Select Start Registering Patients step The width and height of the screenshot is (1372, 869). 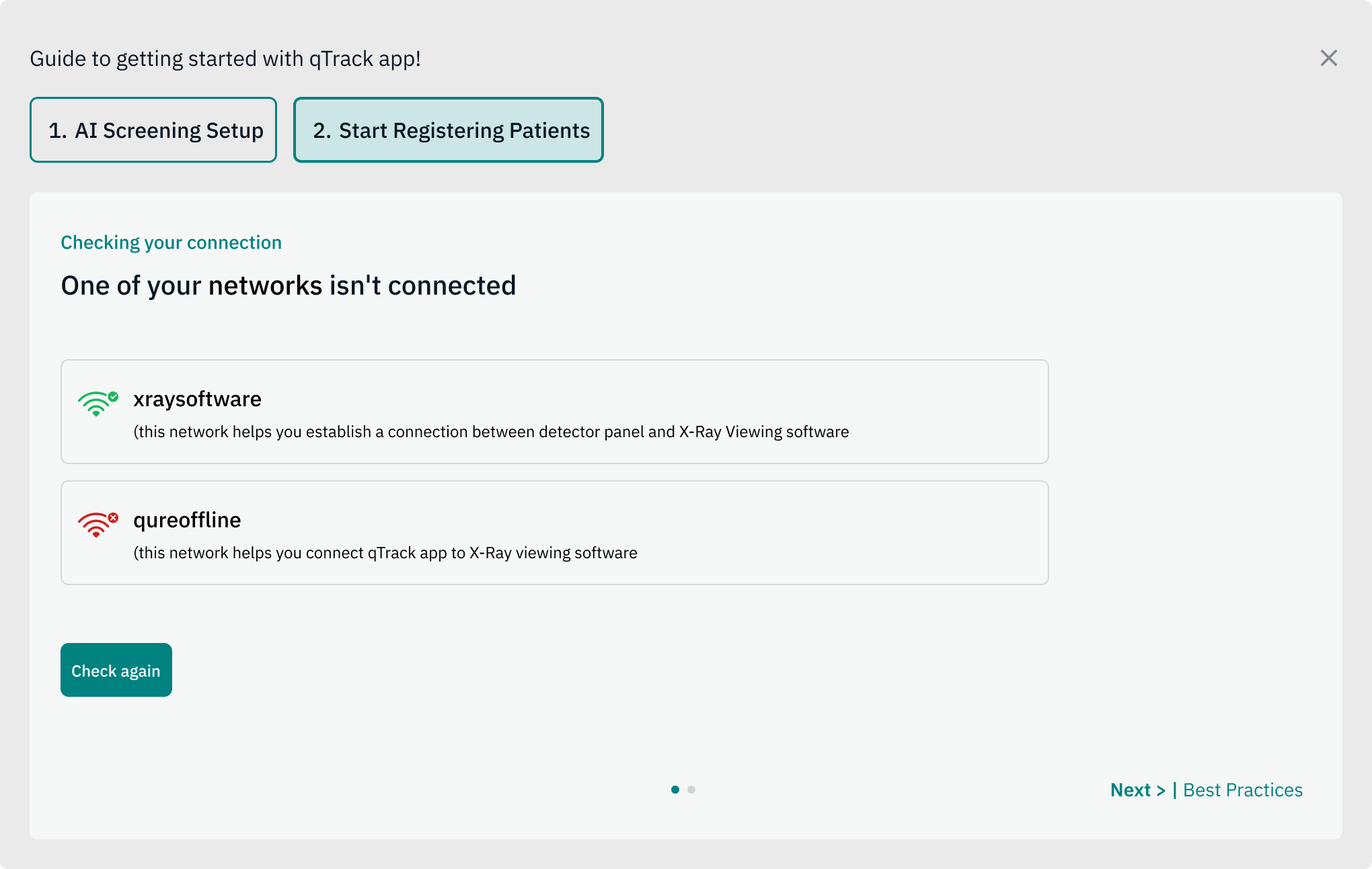449,130
